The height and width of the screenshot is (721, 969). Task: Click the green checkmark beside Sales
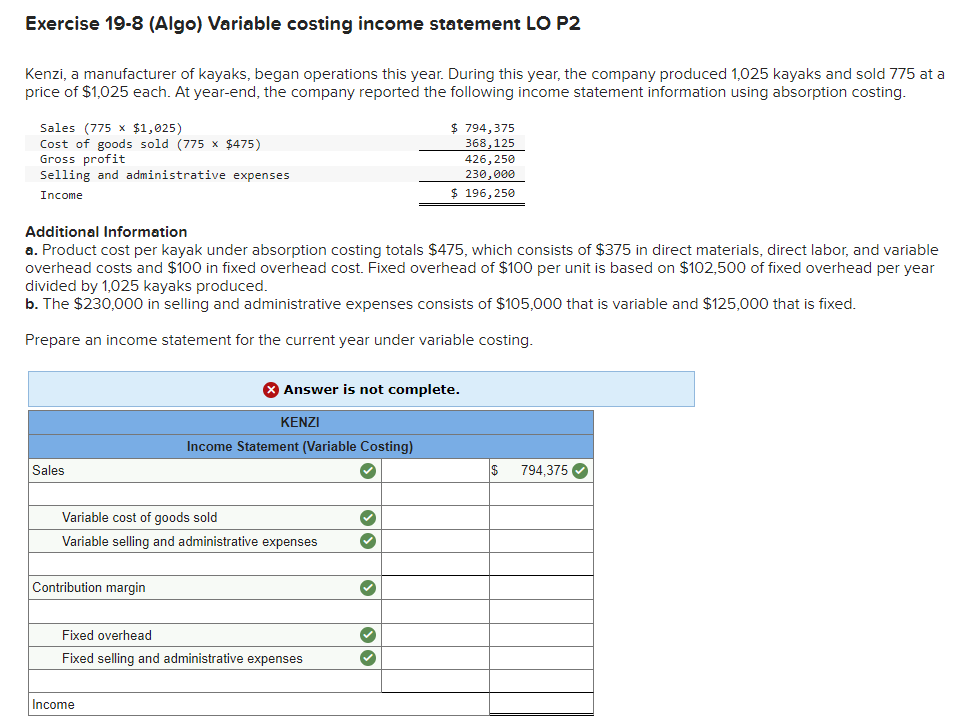(368, 470)
